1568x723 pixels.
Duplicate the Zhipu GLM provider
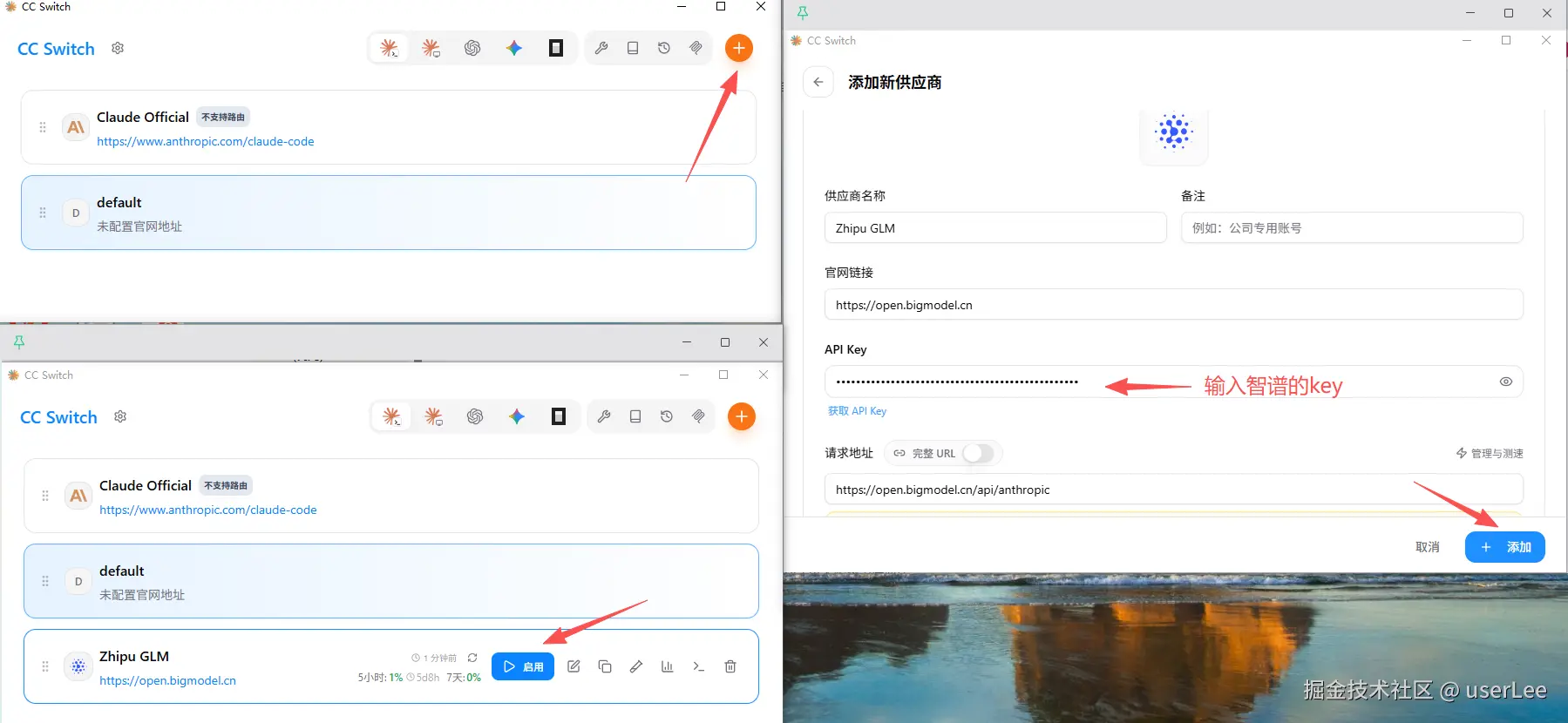tap(605, 666)
